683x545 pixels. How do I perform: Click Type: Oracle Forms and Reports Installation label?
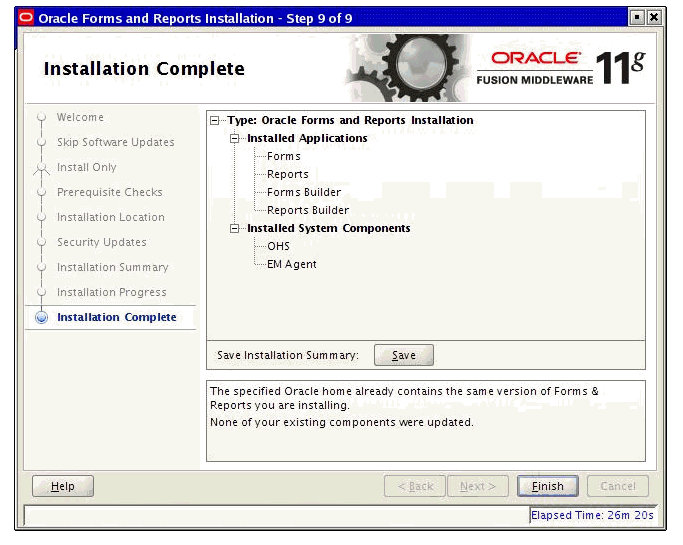(x=350, y=120)
